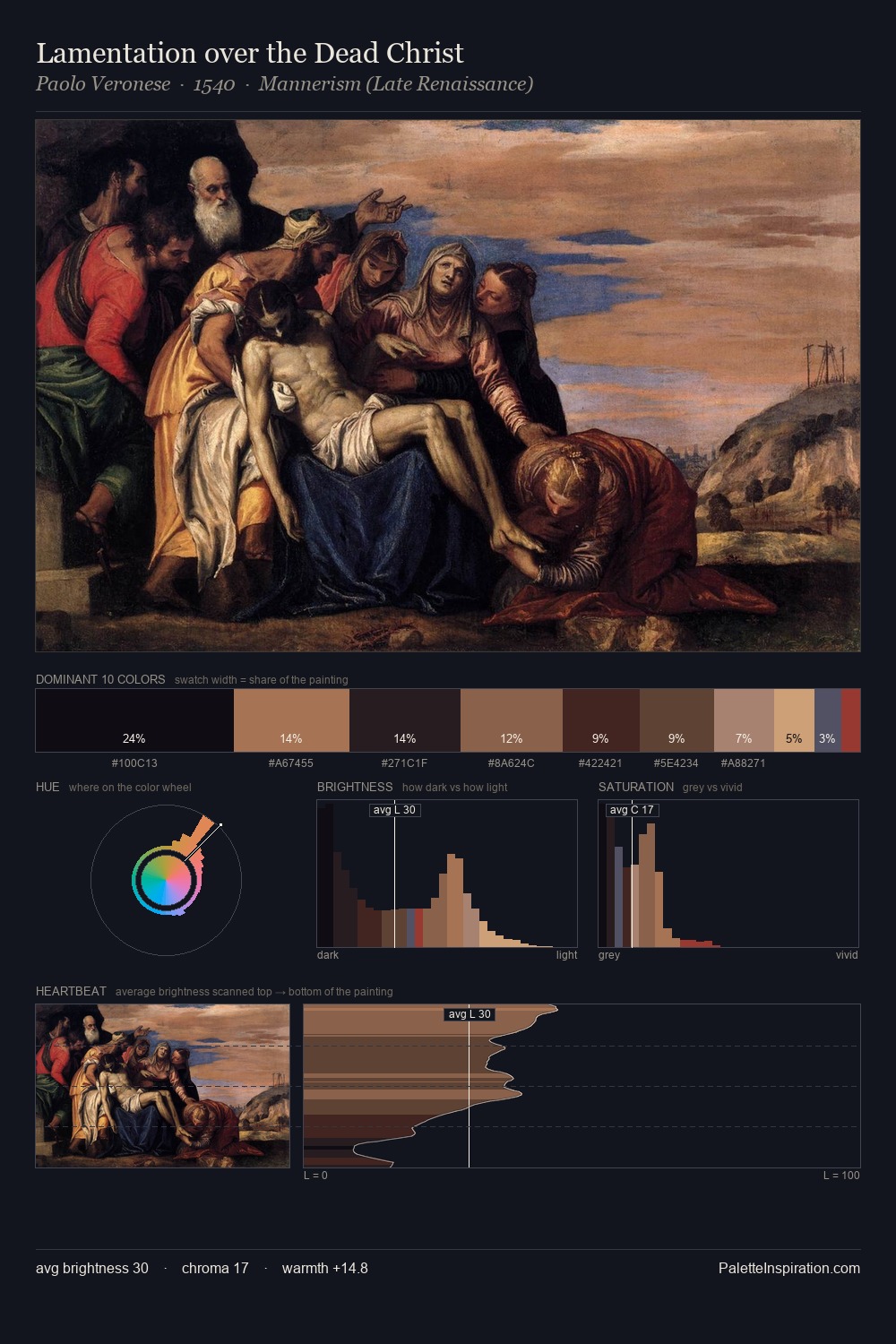Screen dimensions: 896x1344
Task: Click the Heartbeat brightness profile chart
Action: coord(582,1086)
